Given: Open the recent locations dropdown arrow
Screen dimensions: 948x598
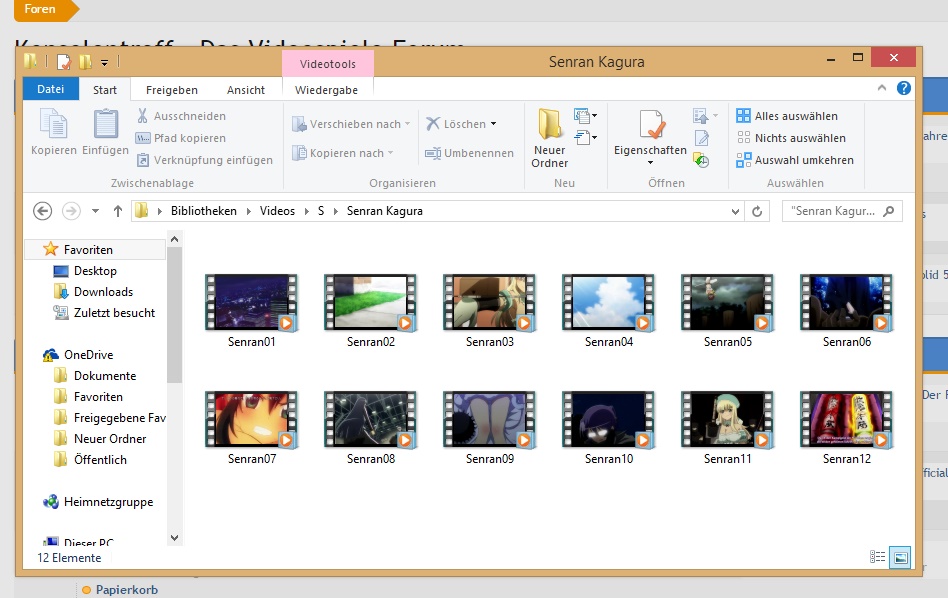Looking at the screenshot, I should [x=96, y=211].
